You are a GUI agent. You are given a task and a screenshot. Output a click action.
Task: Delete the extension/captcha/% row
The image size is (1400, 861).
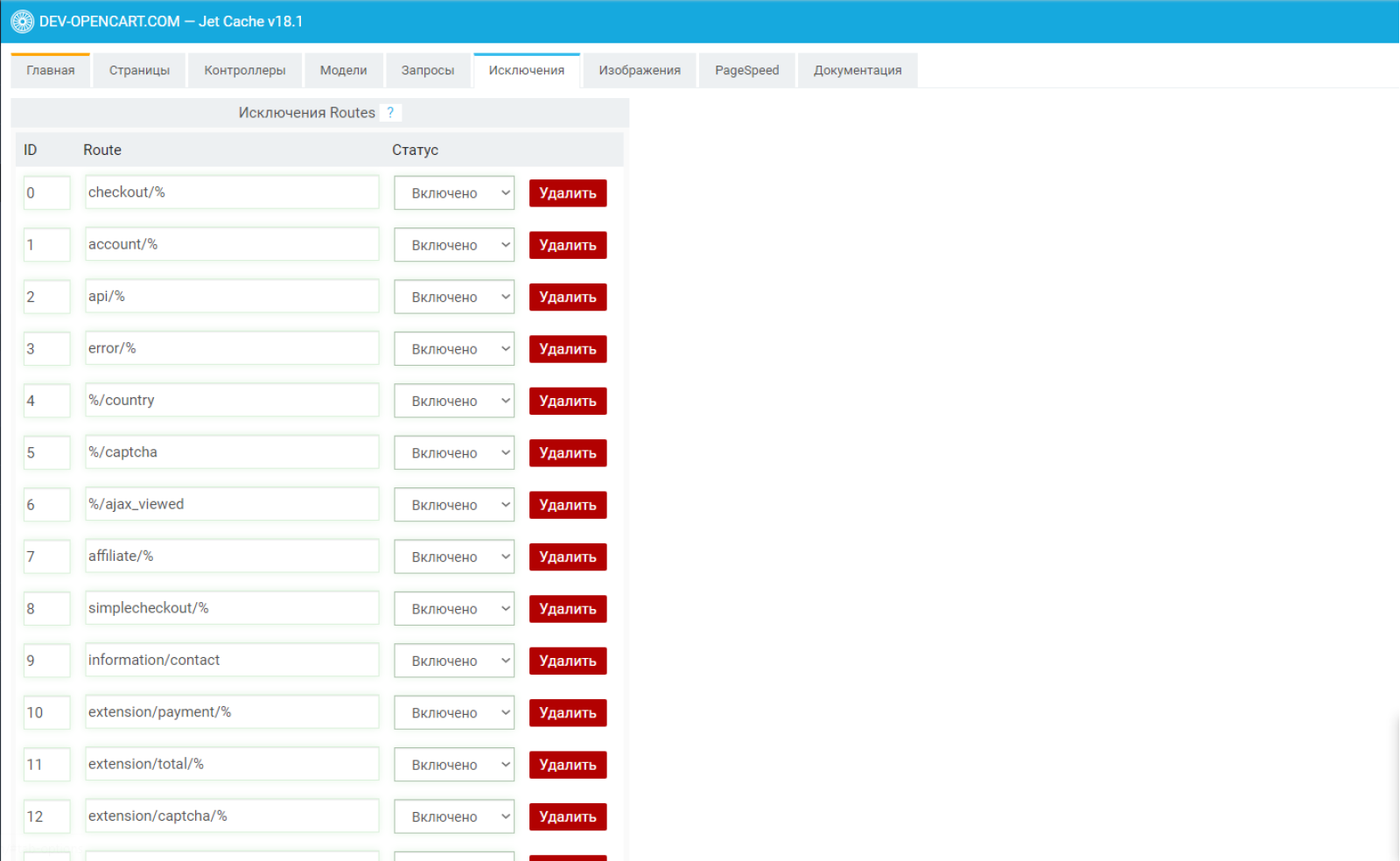tap(568, 816)
